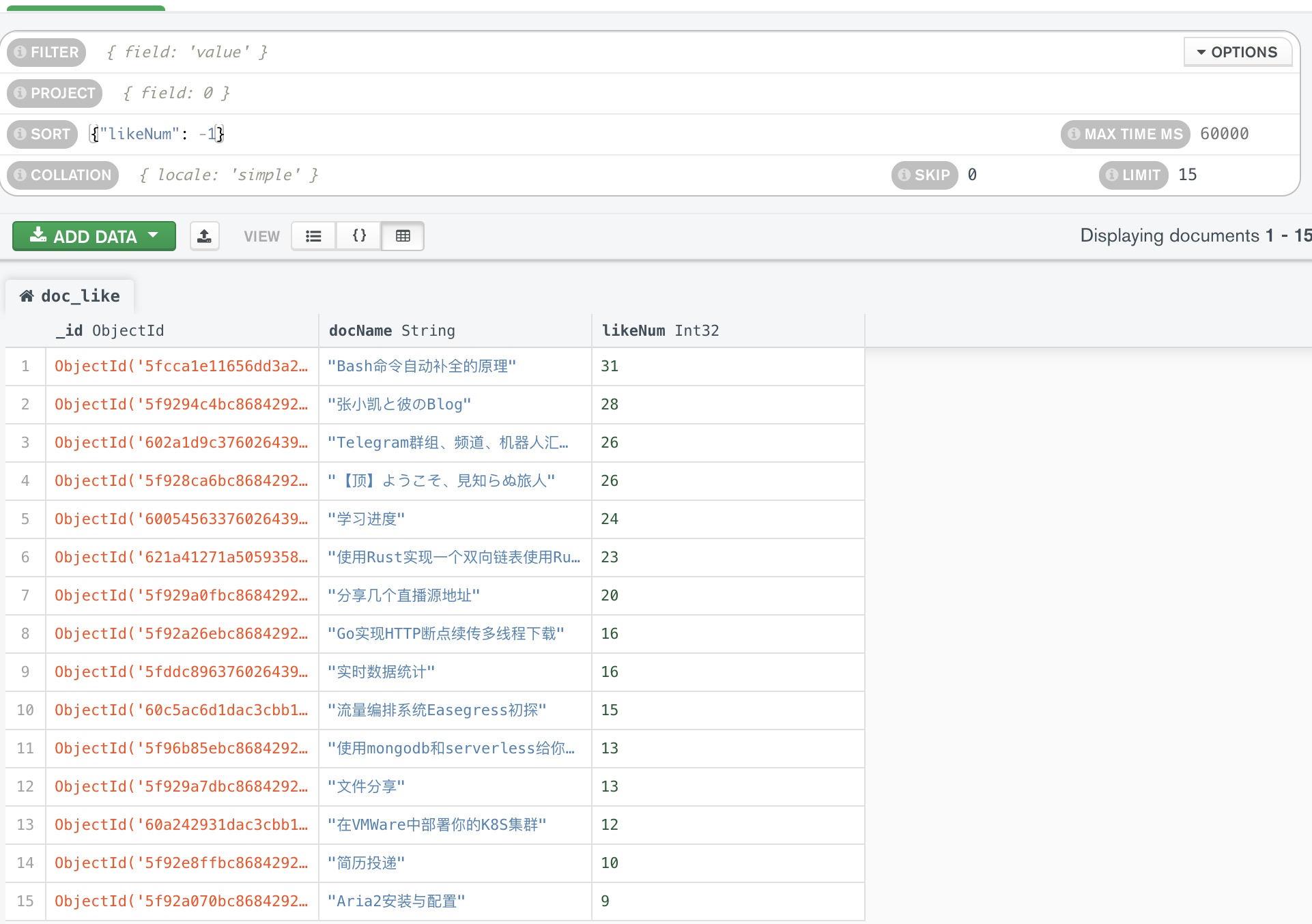Select the doc_like breadcrumb tab
This screenshot has height=924, width=1312.
pos(70,296)
